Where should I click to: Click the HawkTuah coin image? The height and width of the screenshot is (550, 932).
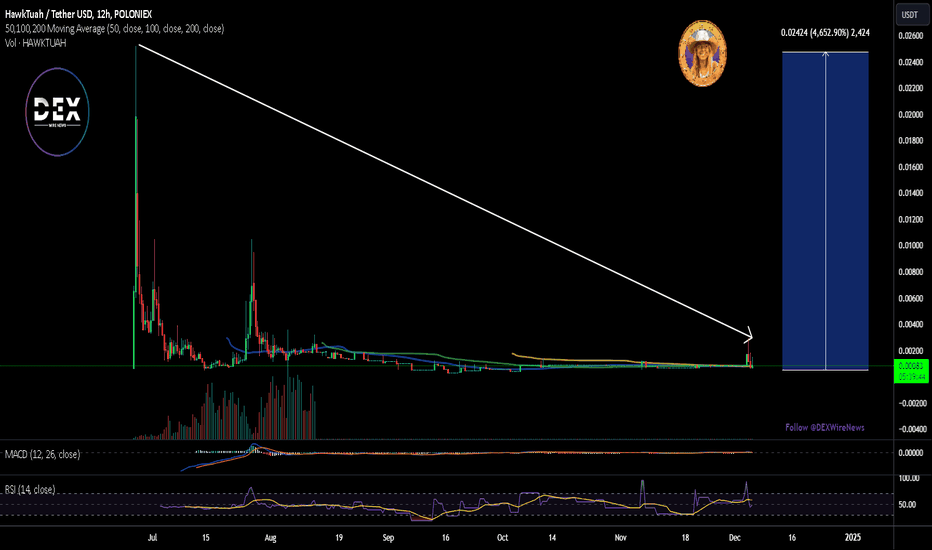pyautogui.click(x=703, y=54)
